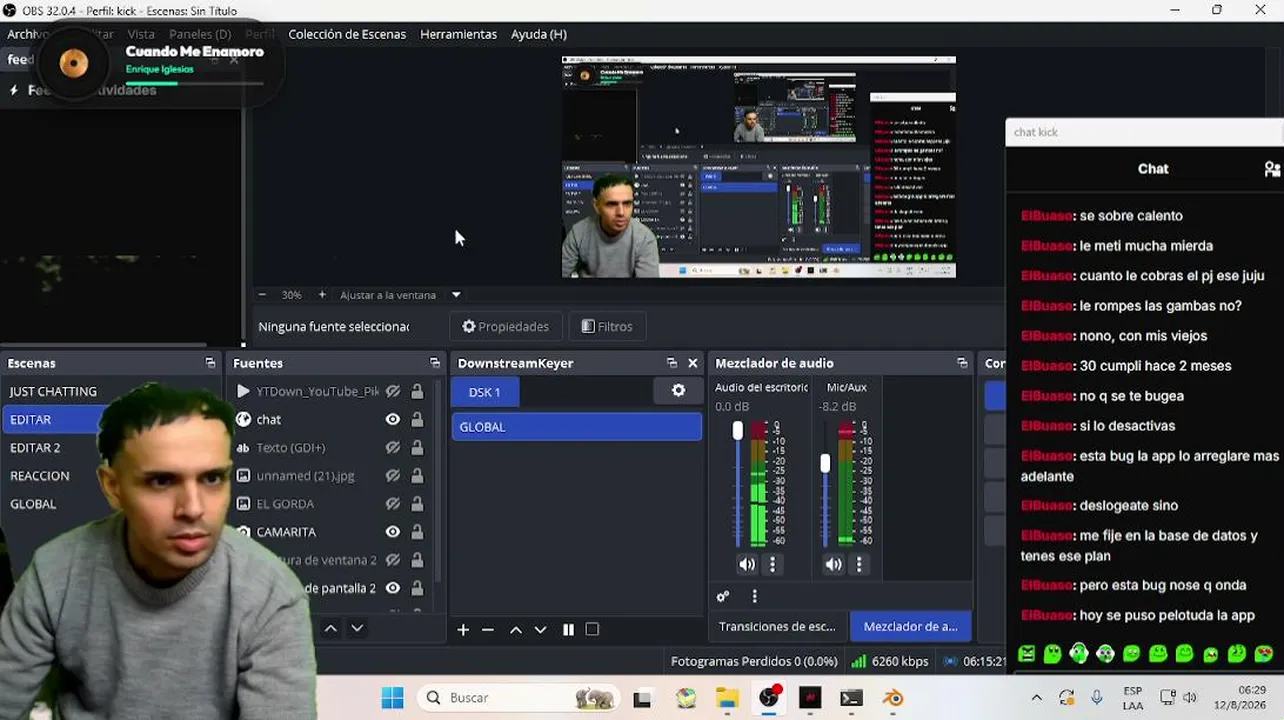Screen dimensions: 1284x720
Task: Show the EL GORDA source
Action: click(393, 503)
